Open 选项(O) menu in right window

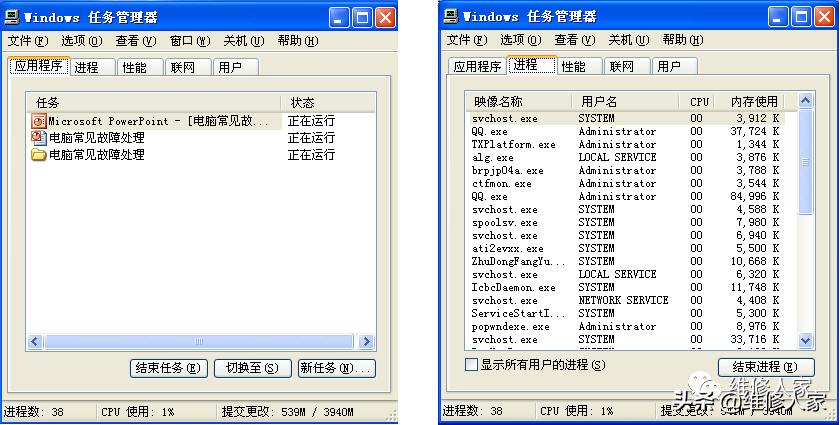520,40
